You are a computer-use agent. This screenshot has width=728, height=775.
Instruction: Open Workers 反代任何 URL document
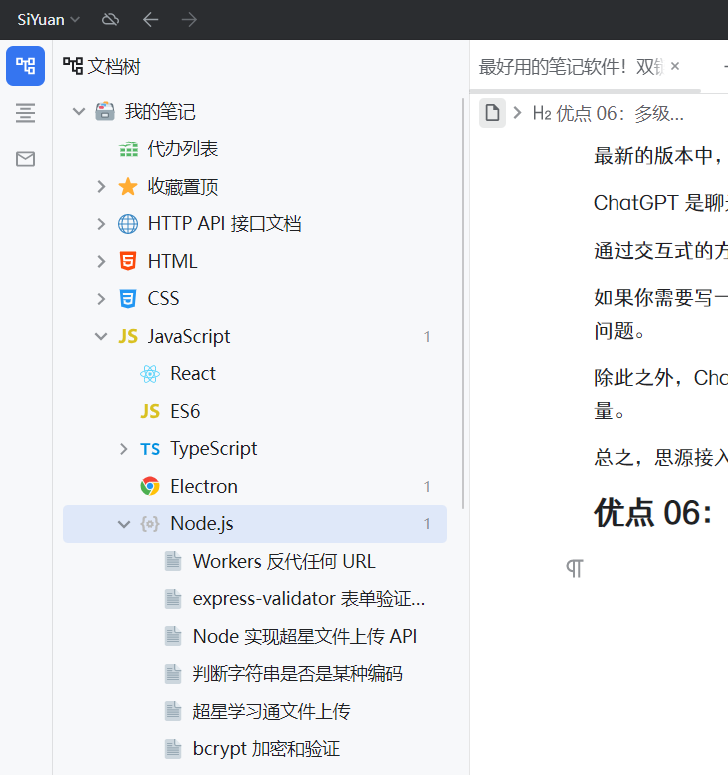(284, 561)
